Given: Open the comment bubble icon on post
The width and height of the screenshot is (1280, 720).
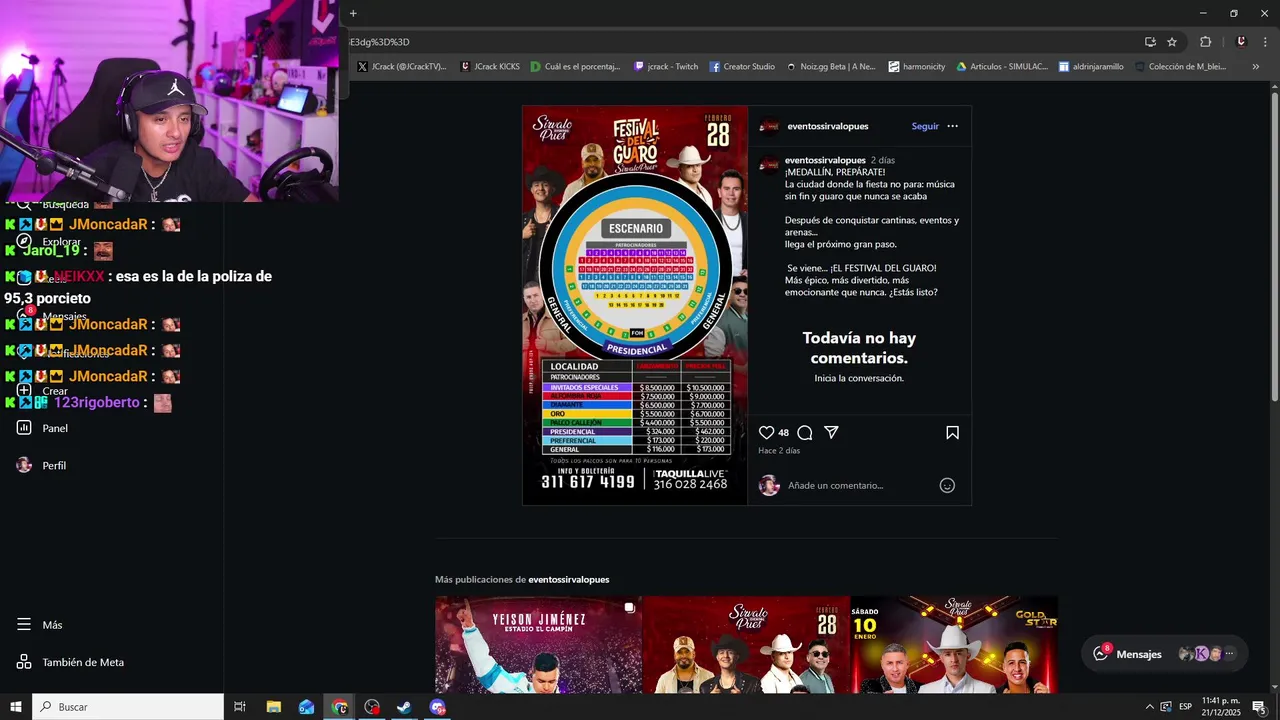Looking at the screenshot, I should point(805,433).
